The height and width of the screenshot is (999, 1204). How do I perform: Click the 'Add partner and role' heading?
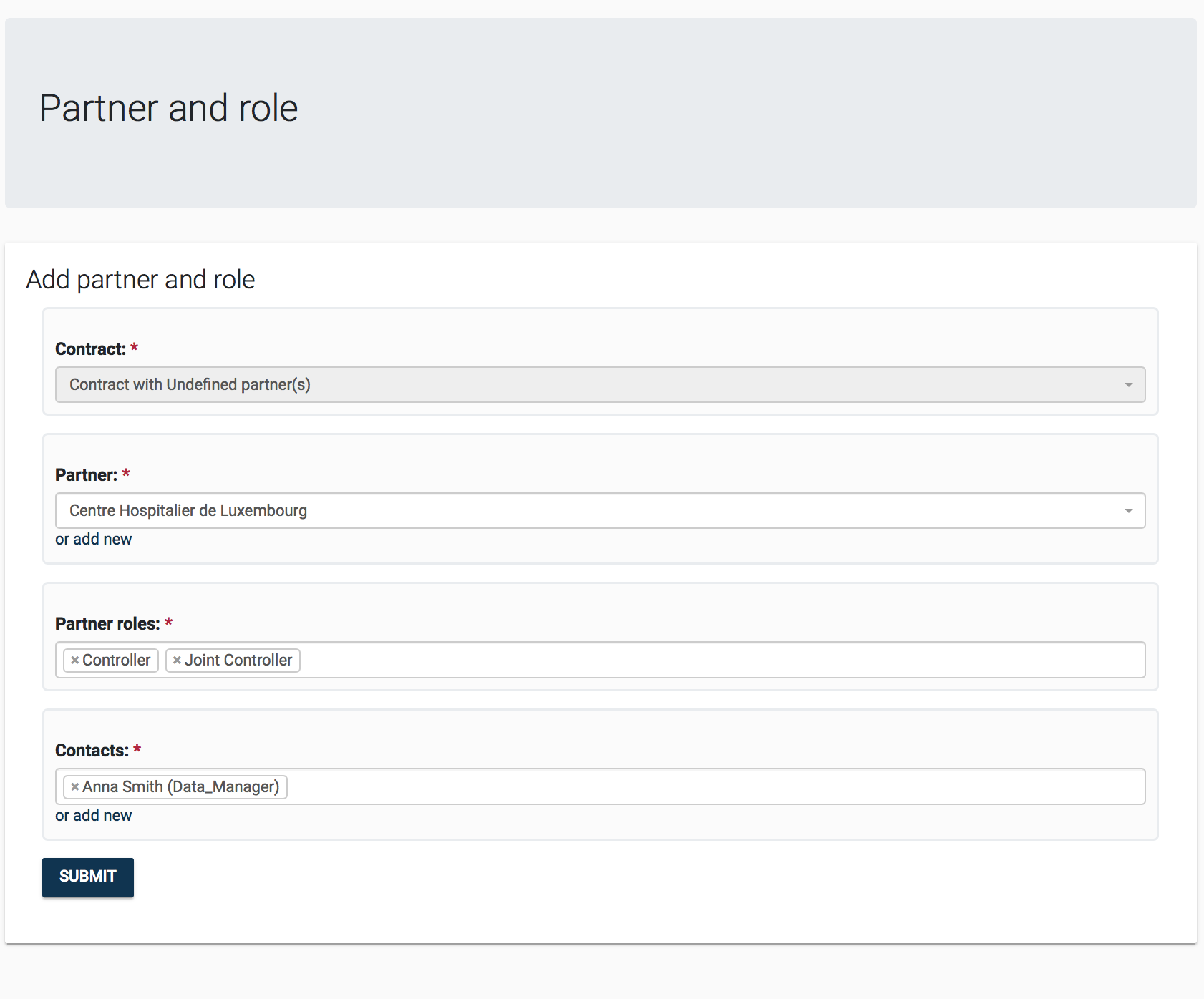tap(140, 280)
